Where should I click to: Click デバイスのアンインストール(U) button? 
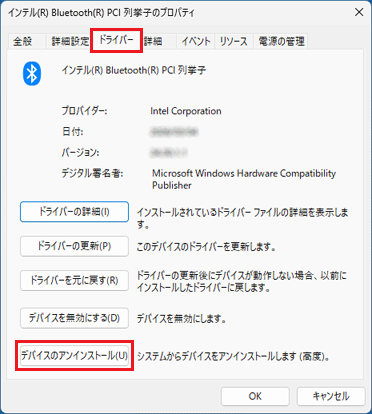(x=74, y=356)
